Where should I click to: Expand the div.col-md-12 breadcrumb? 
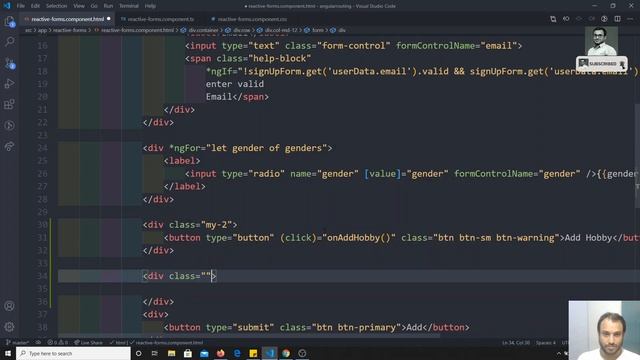278,30
